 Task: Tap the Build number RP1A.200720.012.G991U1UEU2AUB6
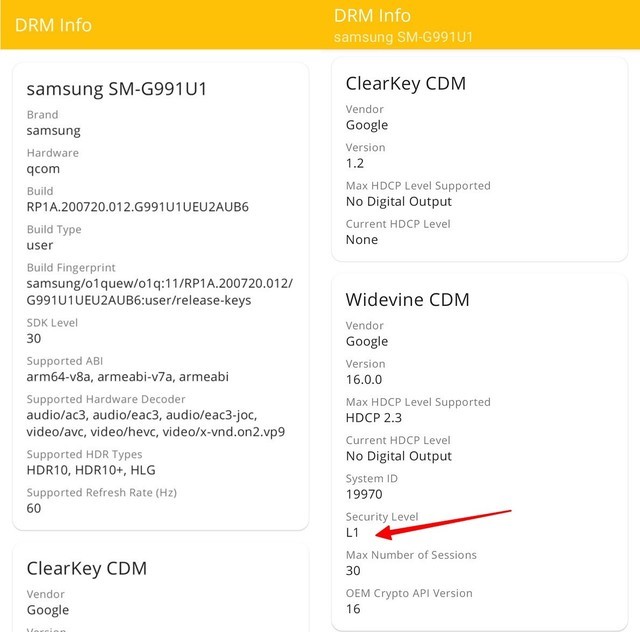click(137, 207)
